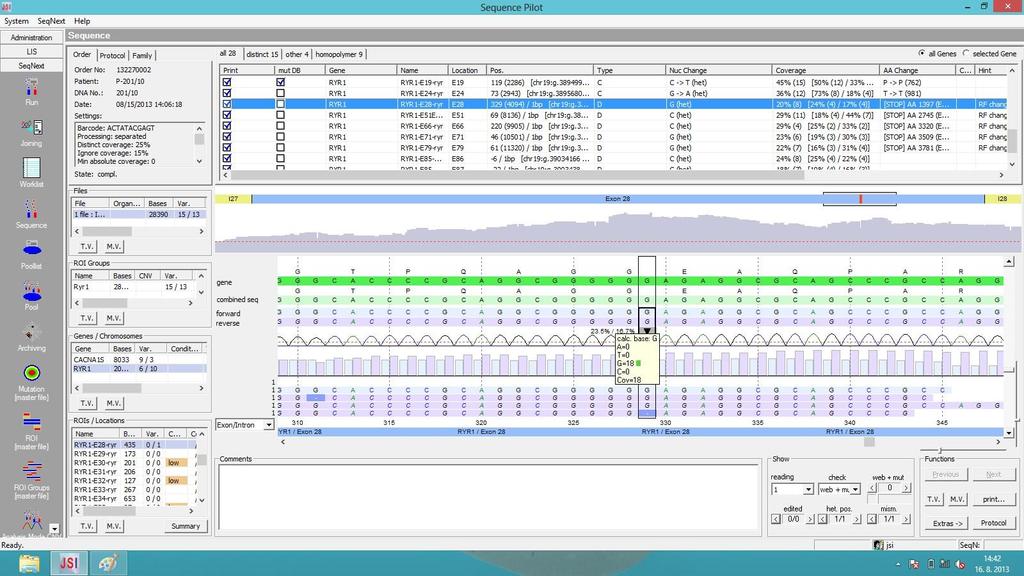
Task: Toggle mut DB checkbox for the RYR1-E19-ryr row
Action: (x=280, y=82)
